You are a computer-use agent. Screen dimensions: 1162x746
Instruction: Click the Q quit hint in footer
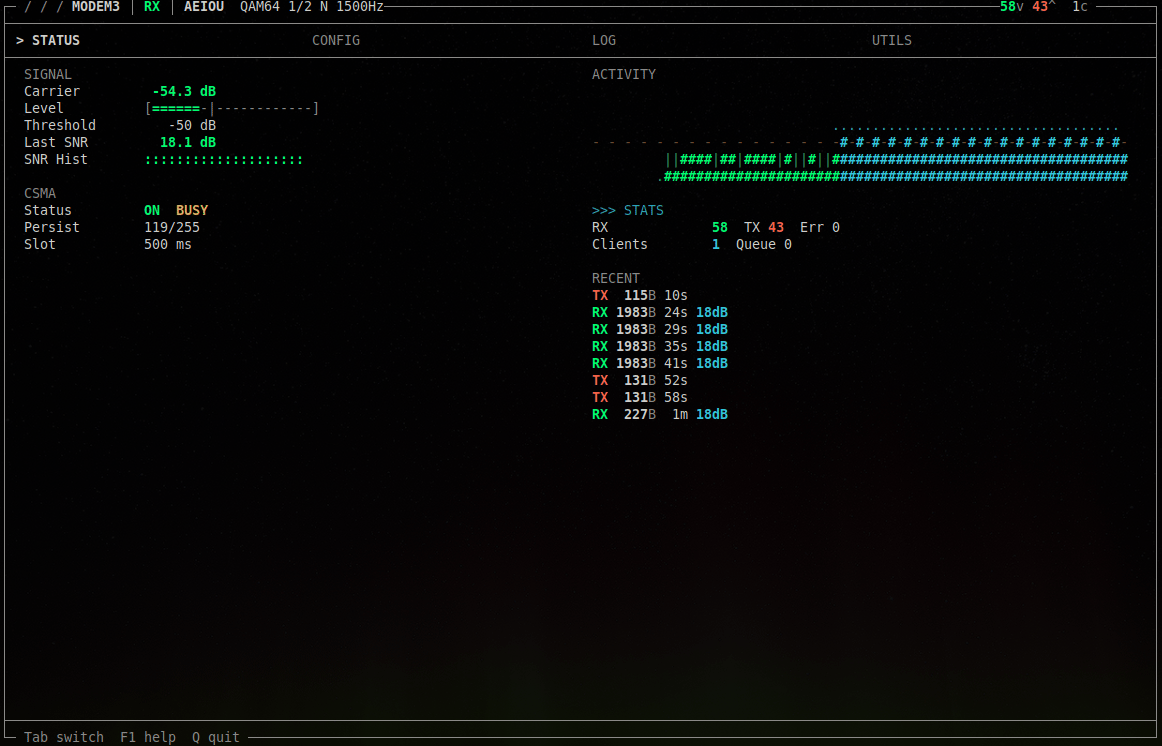click(216, 737)
